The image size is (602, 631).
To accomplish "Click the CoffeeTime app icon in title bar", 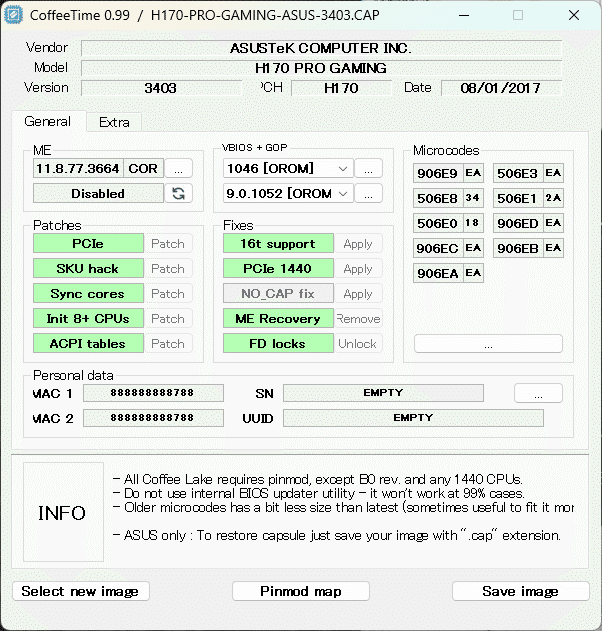I will [14, 15].
